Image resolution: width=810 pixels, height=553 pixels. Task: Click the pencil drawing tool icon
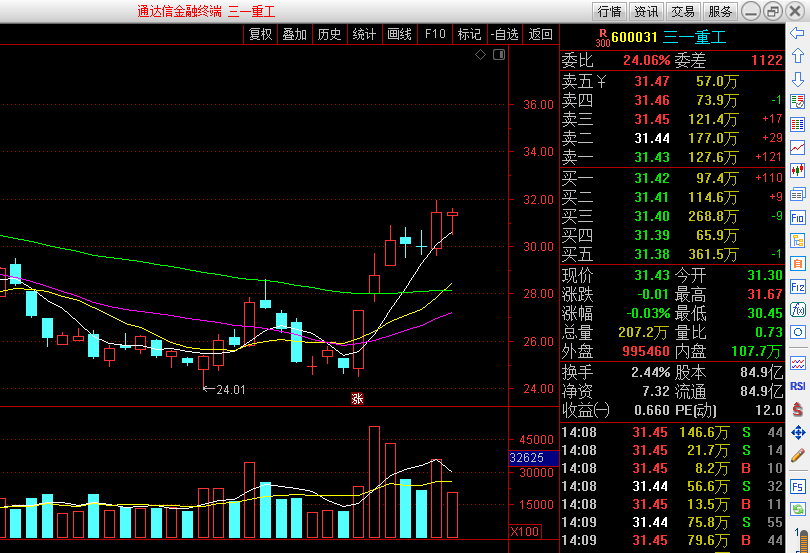click(x=798, y=456)
